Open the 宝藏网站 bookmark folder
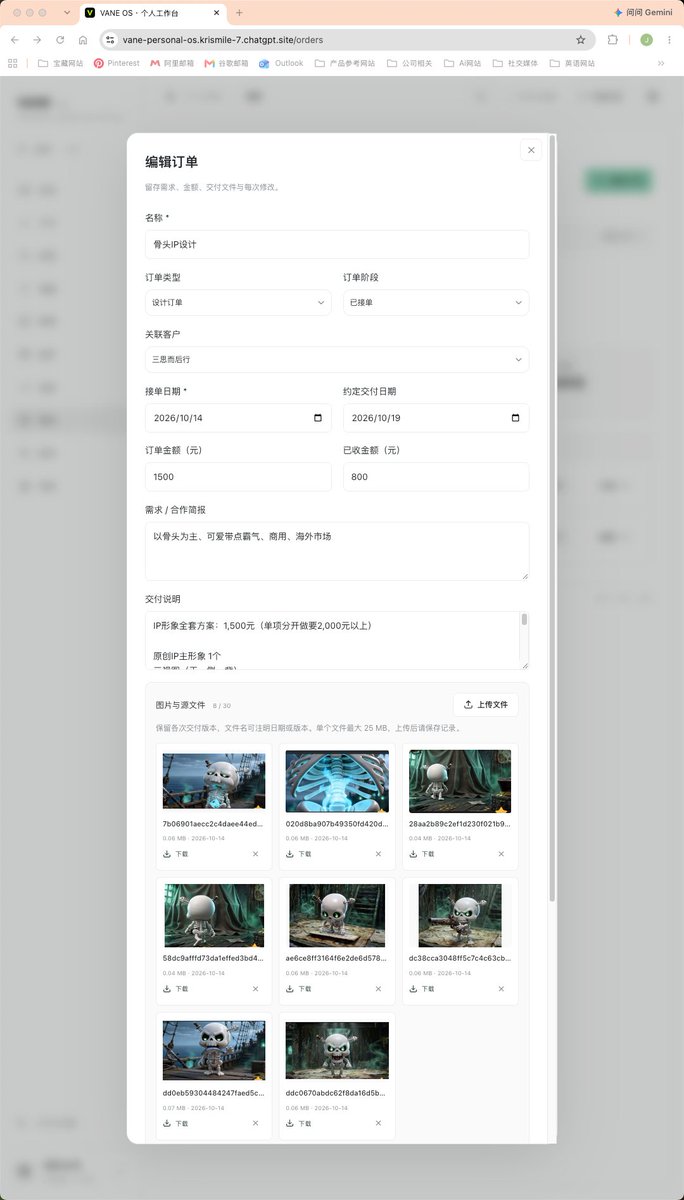Image resolution: width=684 pixels, height=1200 pixels. [x=60, y=63]
